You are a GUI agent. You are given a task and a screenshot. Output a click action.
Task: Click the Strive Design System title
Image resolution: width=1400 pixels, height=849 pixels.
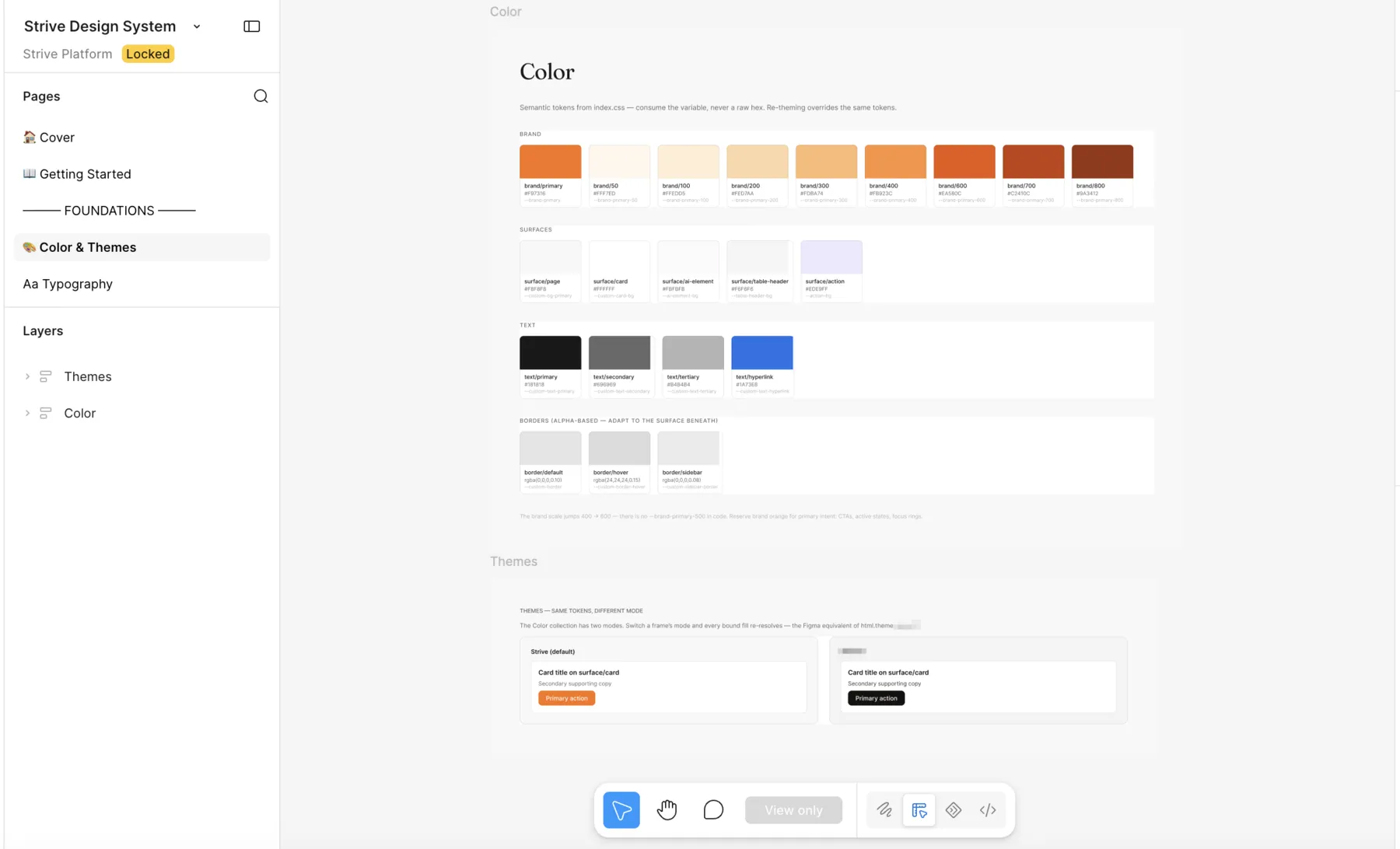(100, 26)
